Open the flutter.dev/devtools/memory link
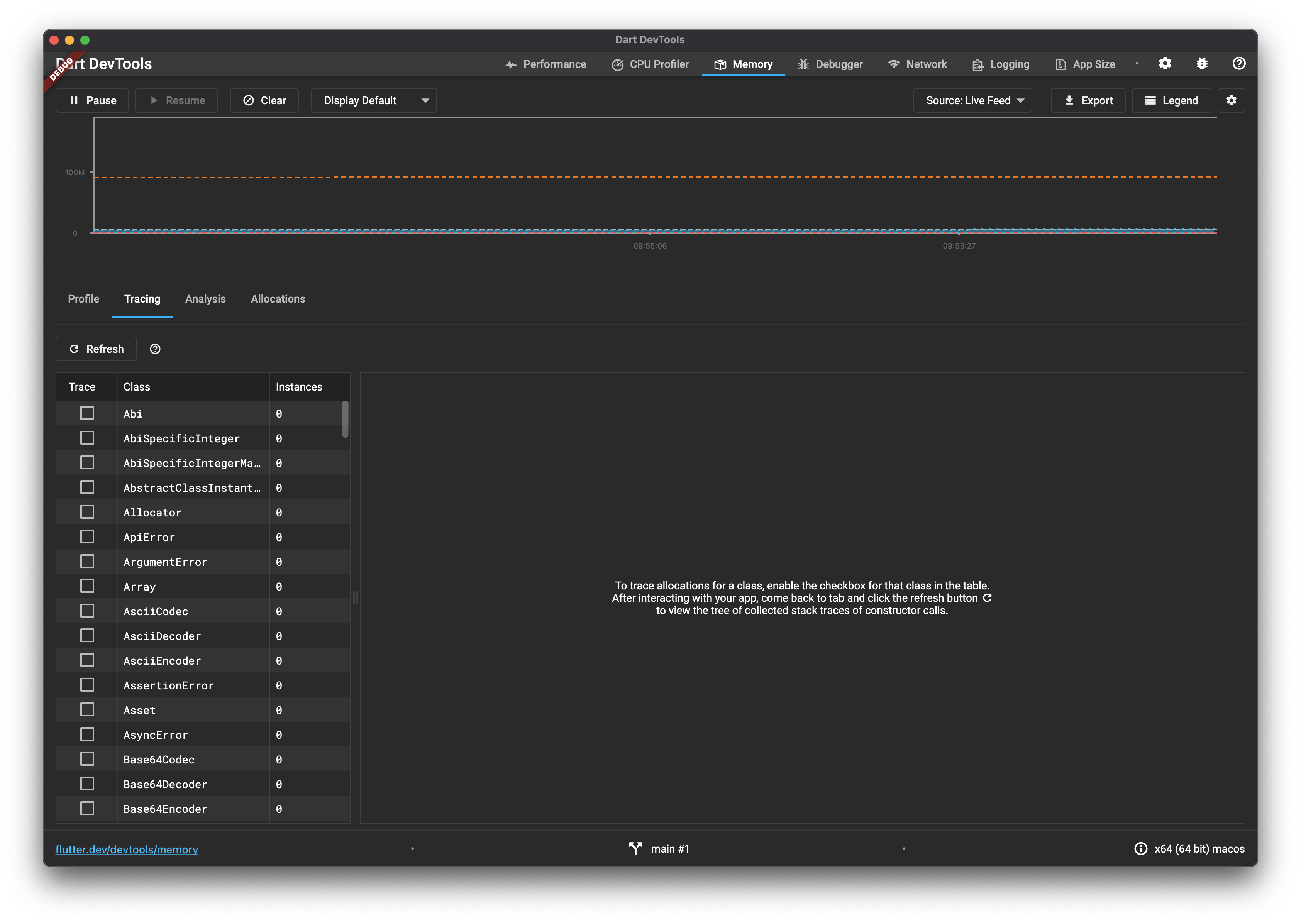Viewport: 1301px width, 924px height. click(126, 850)
